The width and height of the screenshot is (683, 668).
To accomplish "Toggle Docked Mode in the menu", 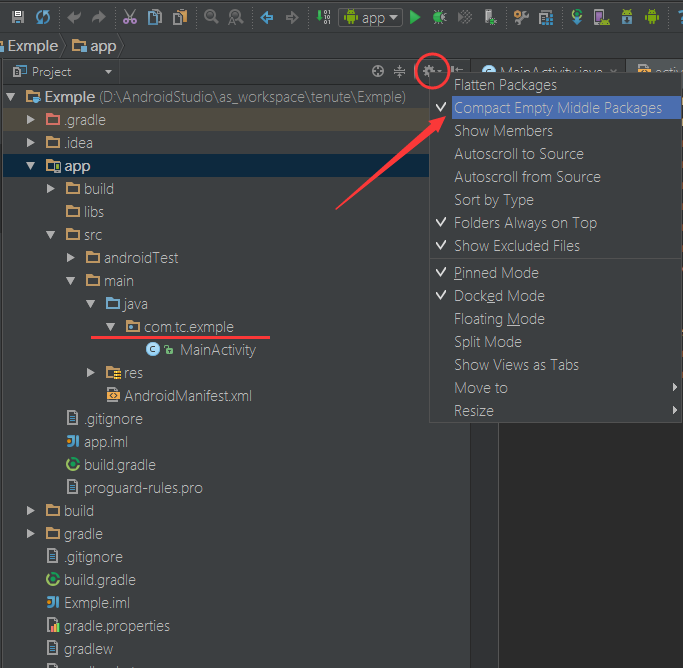I will [555, 296].
